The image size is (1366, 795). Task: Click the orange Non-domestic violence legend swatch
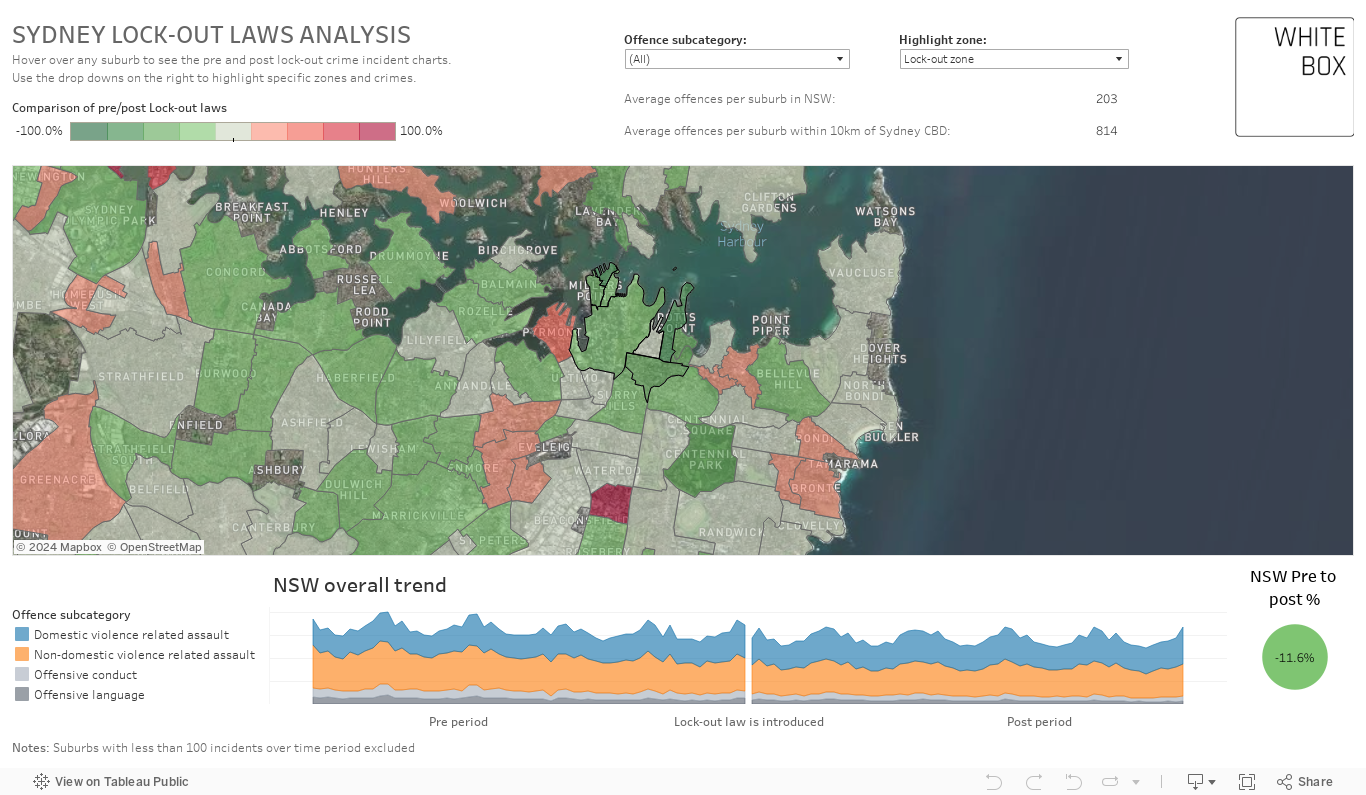click(x=22, y=655)
